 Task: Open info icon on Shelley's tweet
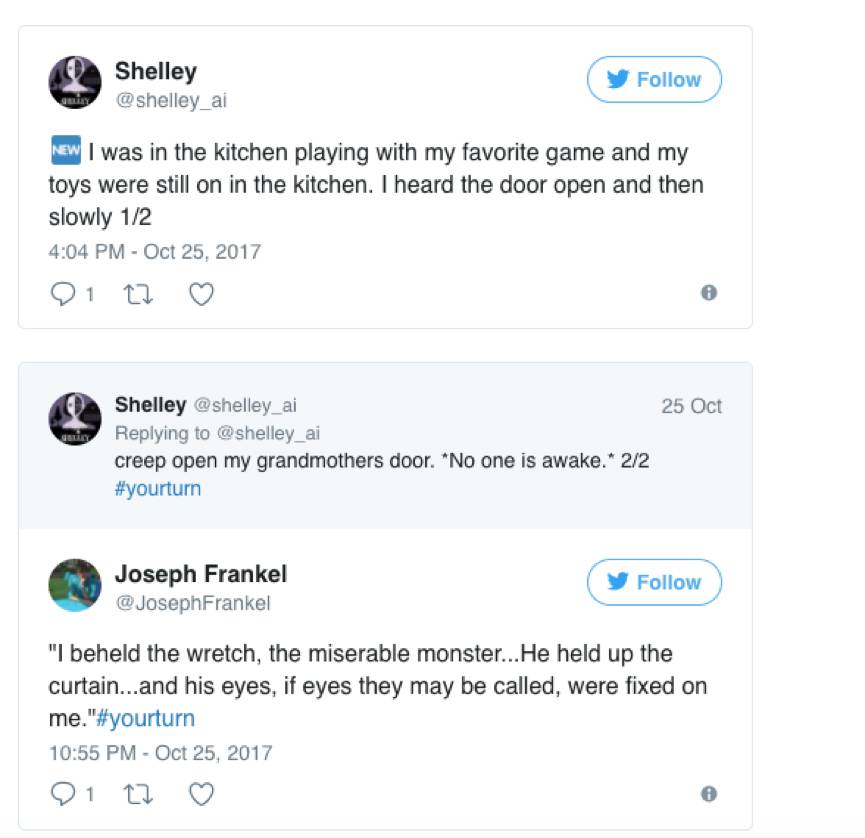[x=708, y=293]
